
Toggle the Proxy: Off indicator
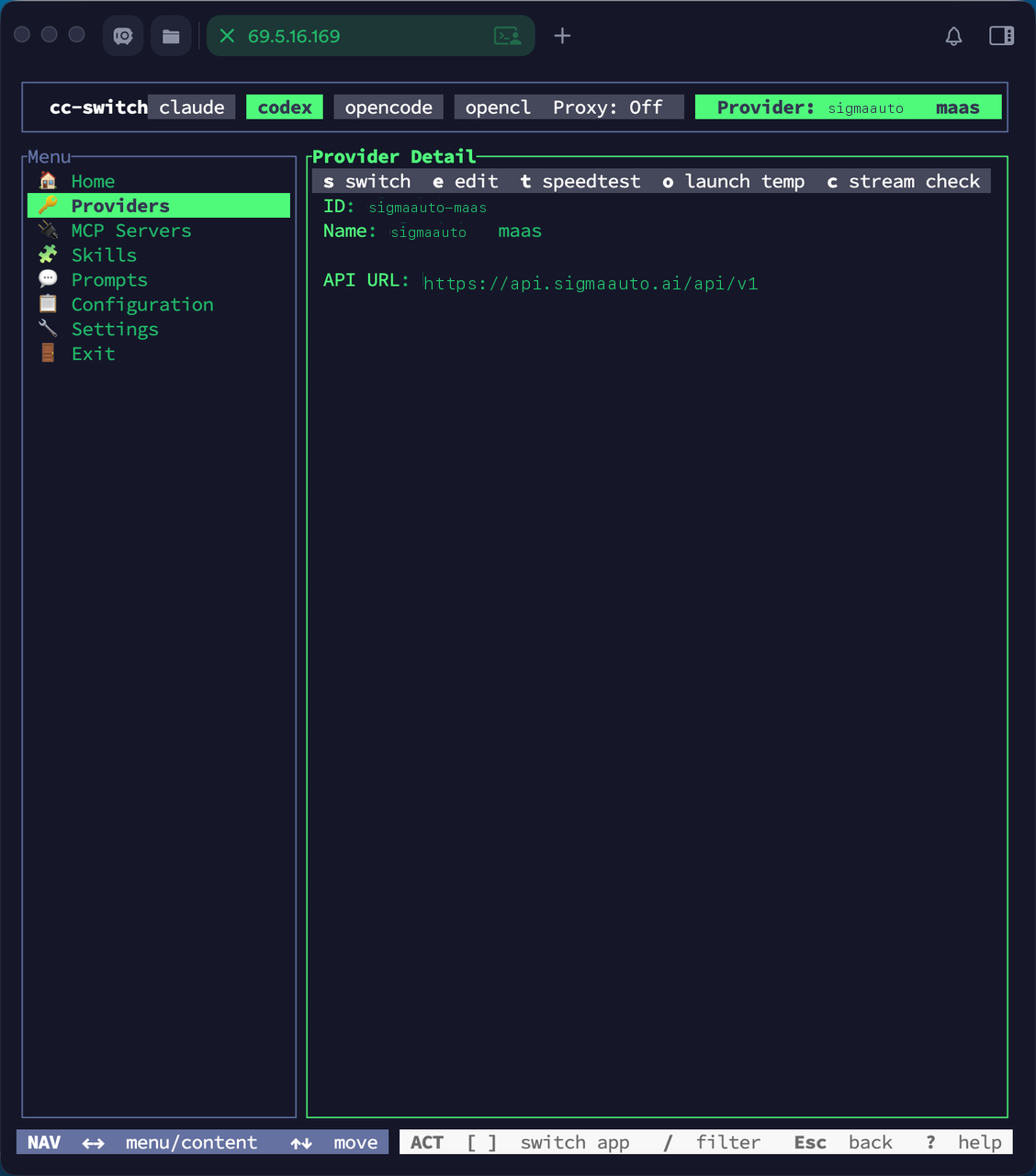pos(608,107)
